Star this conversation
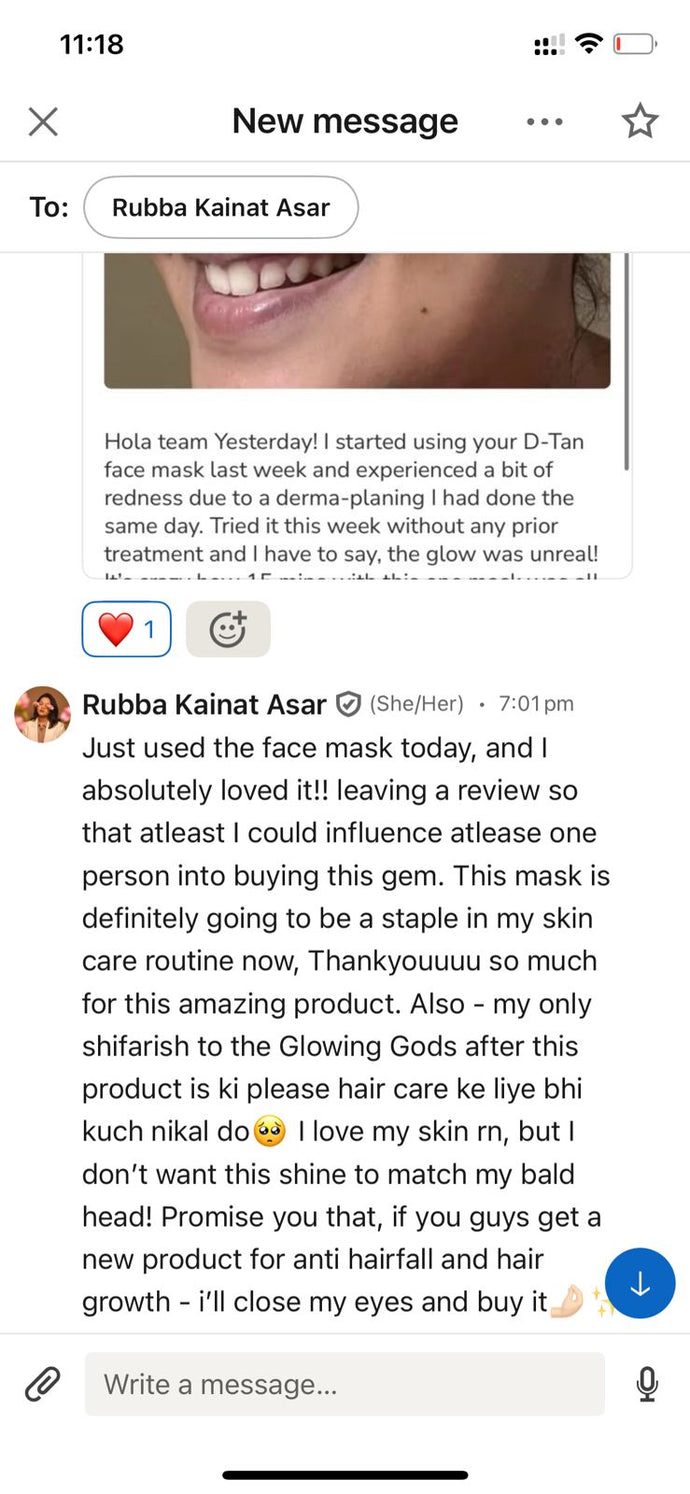The image size is (690, 1494). [x=640, y=122]
